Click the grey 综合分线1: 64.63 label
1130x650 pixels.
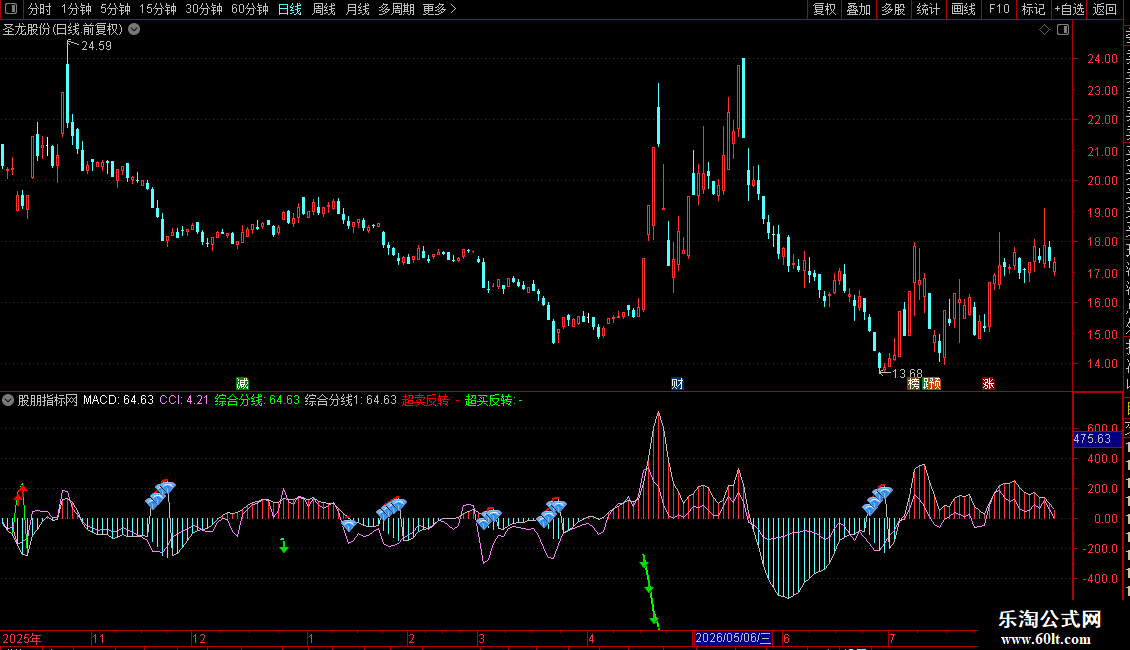[351, 400]
